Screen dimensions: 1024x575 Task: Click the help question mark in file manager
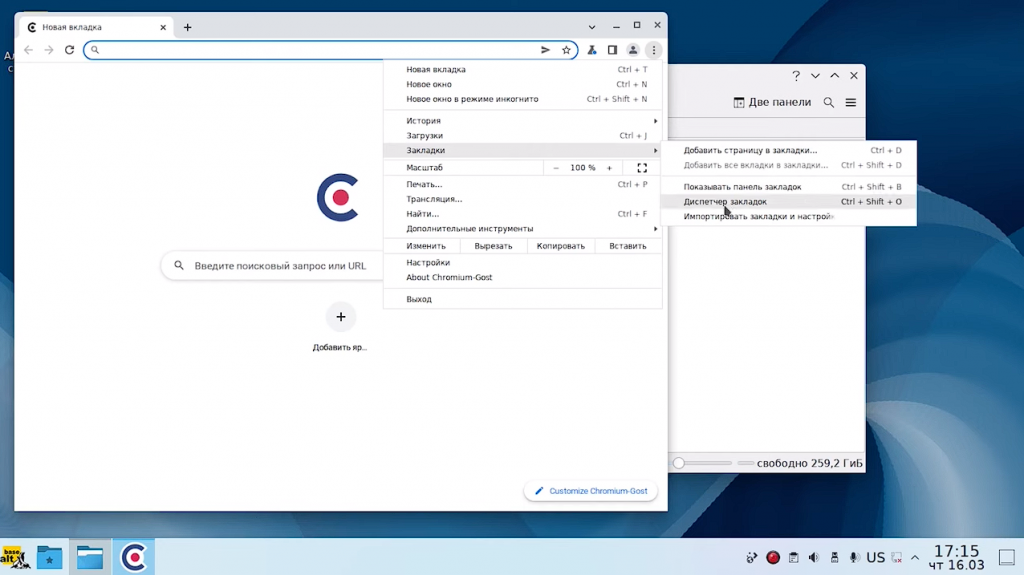[x=795, y=76]
